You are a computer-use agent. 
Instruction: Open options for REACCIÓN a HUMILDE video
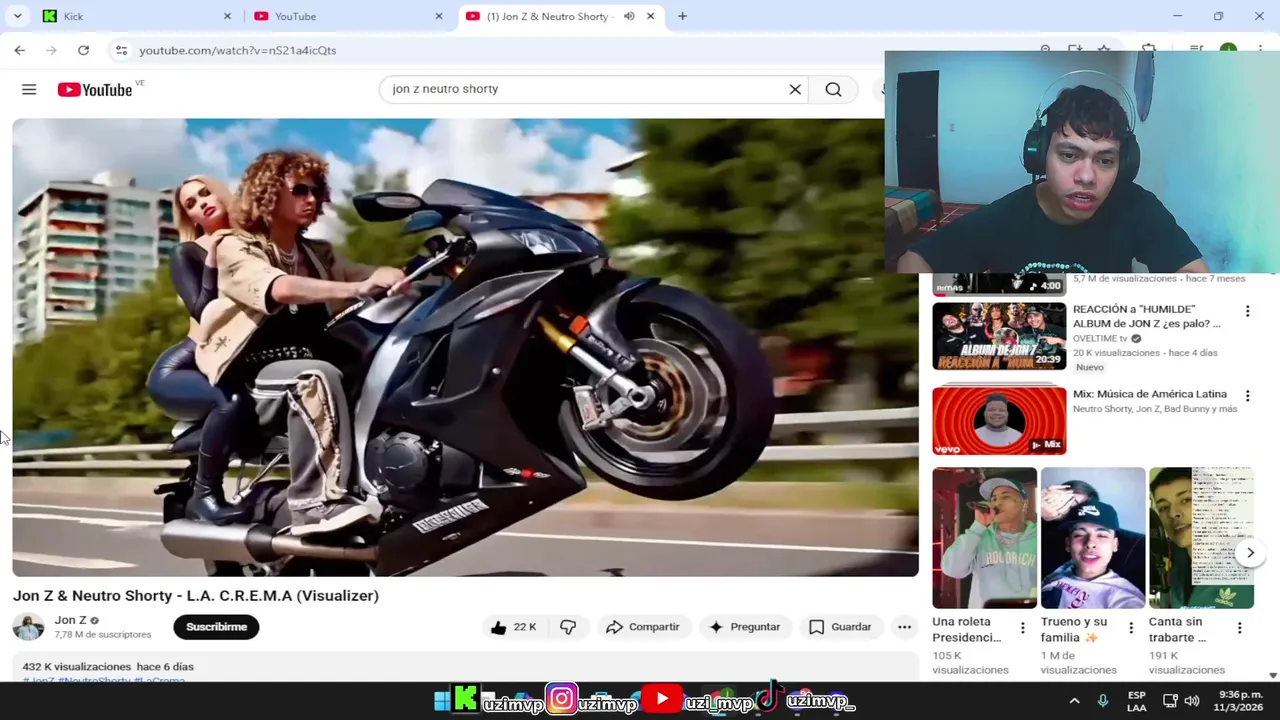pyautogui.click(x=1247, y=312)
